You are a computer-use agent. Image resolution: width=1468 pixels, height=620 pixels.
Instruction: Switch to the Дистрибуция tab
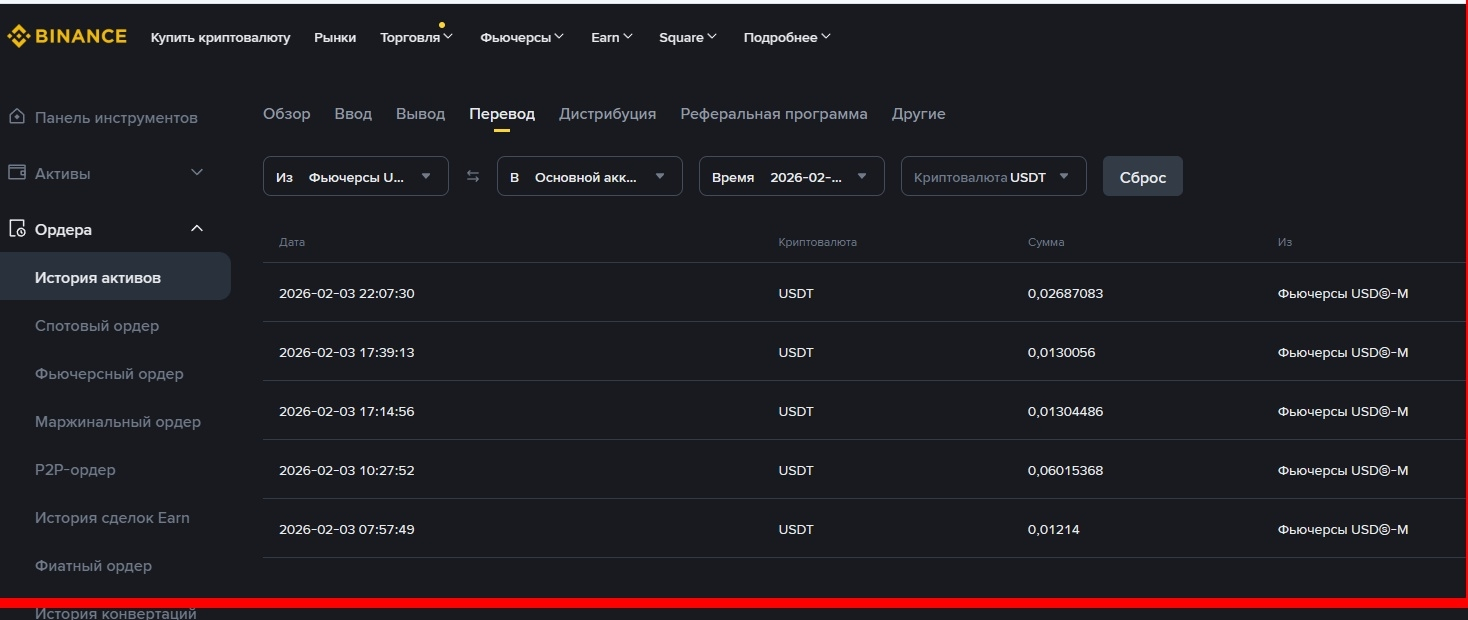[608, 114]
